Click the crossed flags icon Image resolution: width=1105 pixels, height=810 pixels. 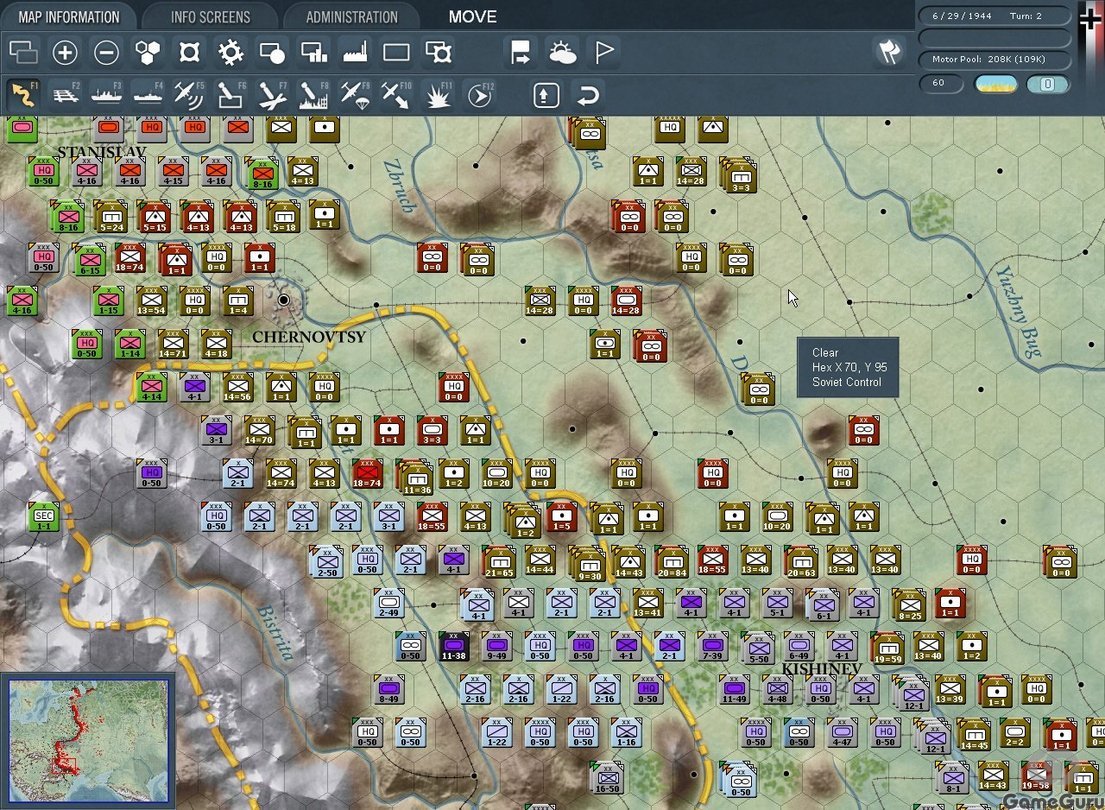pyautogui.click(x=889, y=51)
